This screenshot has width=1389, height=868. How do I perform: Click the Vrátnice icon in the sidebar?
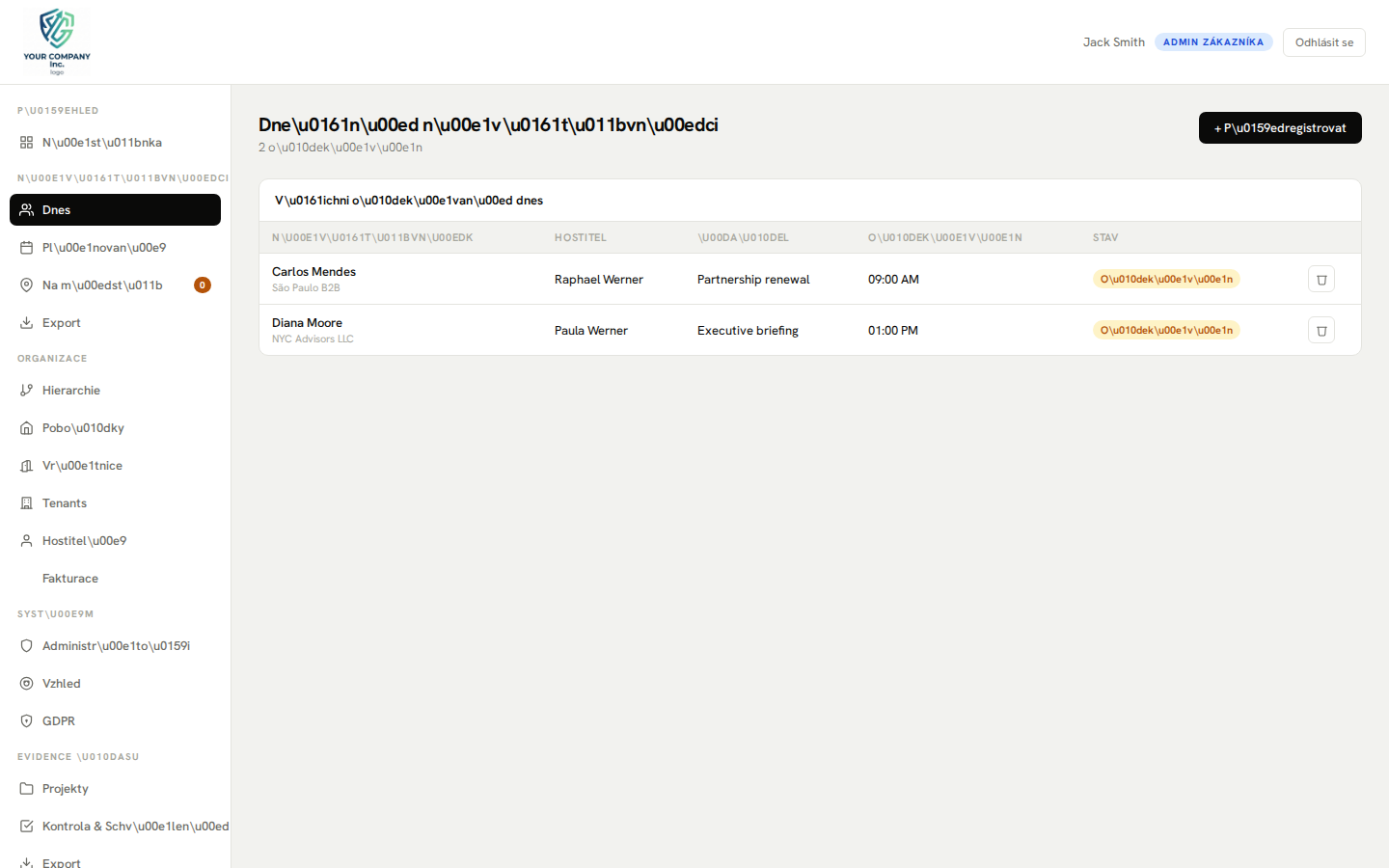click(x=26, y=465)
